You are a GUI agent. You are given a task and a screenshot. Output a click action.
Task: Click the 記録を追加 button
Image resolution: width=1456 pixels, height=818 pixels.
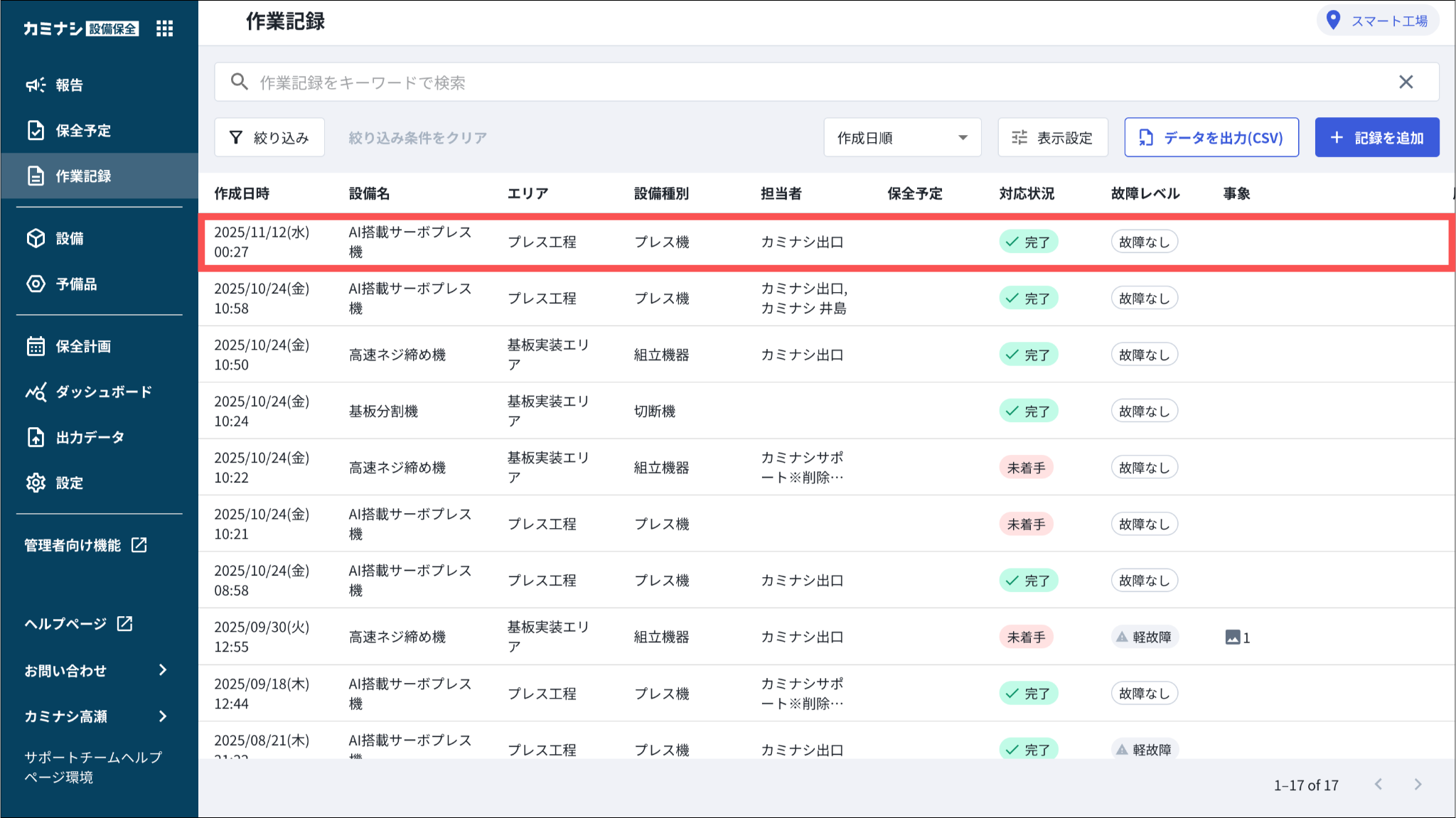1376,138
